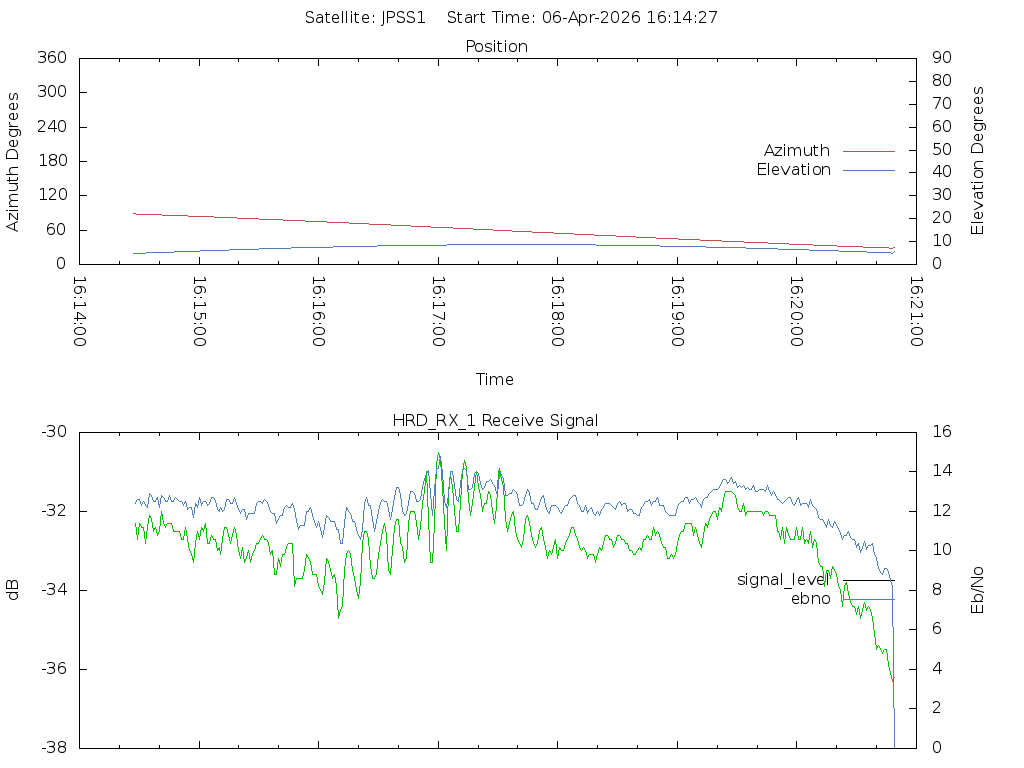Click the Time axis label
1024x768 pixels.
coord(495,380)
